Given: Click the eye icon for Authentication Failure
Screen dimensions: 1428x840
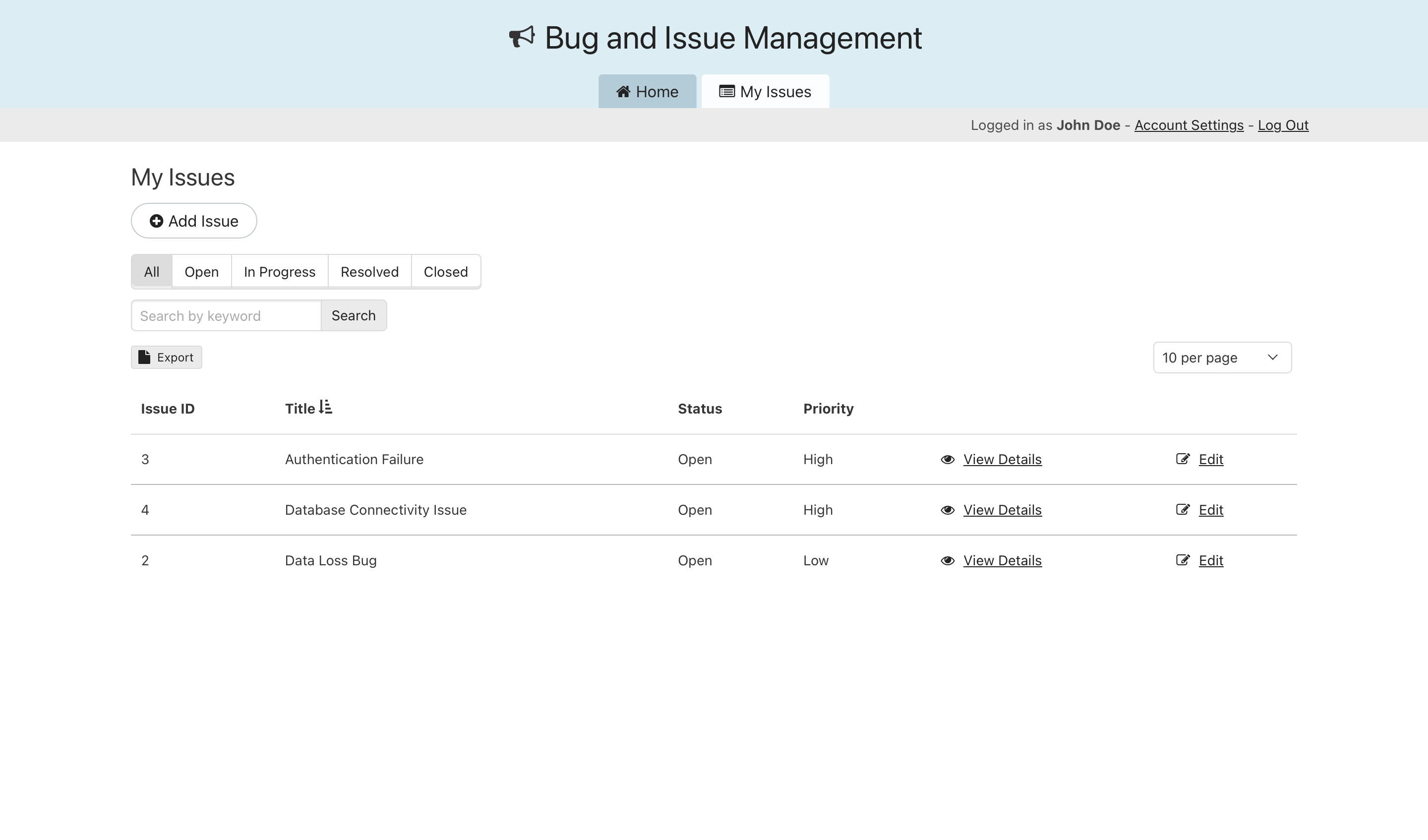Looking at the screenshot, I should click(948, 460).
